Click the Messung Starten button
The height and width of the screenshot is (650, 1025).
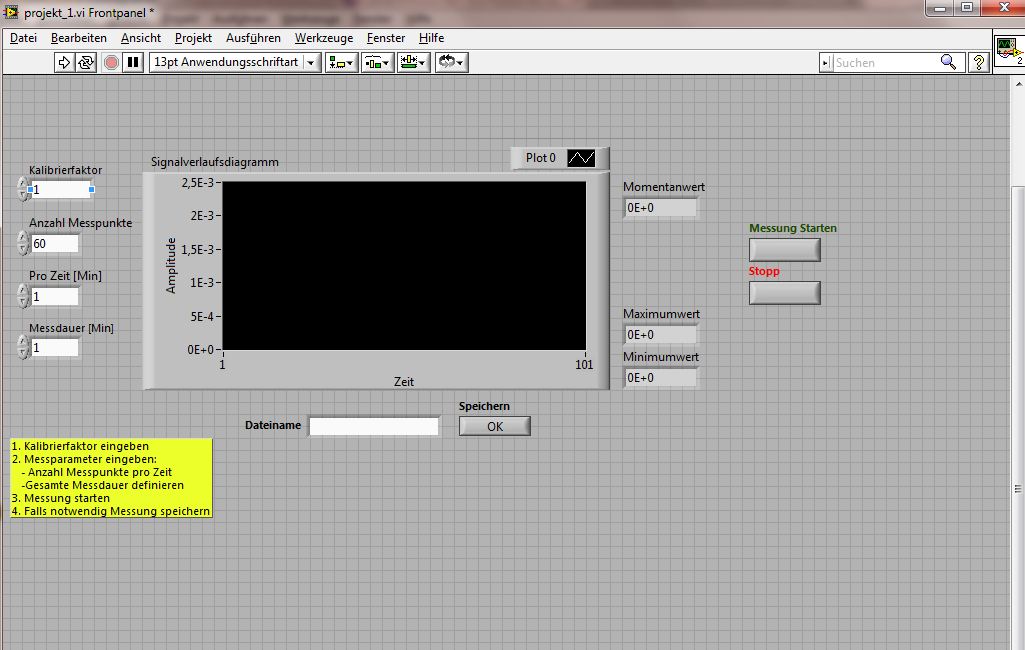[x=784, y=250]
